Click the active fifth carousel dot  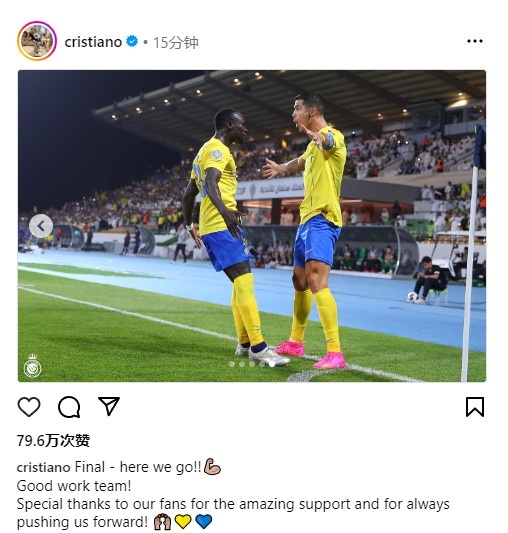click(272, 364)
